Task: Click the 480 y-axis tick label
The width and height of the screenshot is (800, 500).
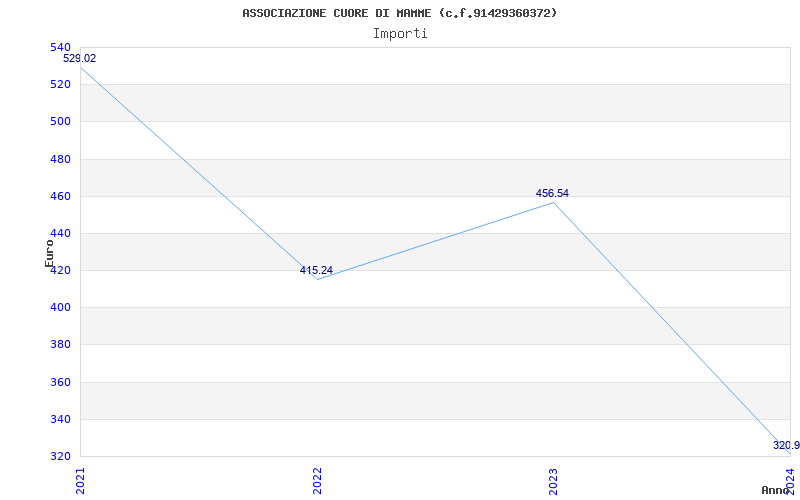Action: tap(60, 159)
